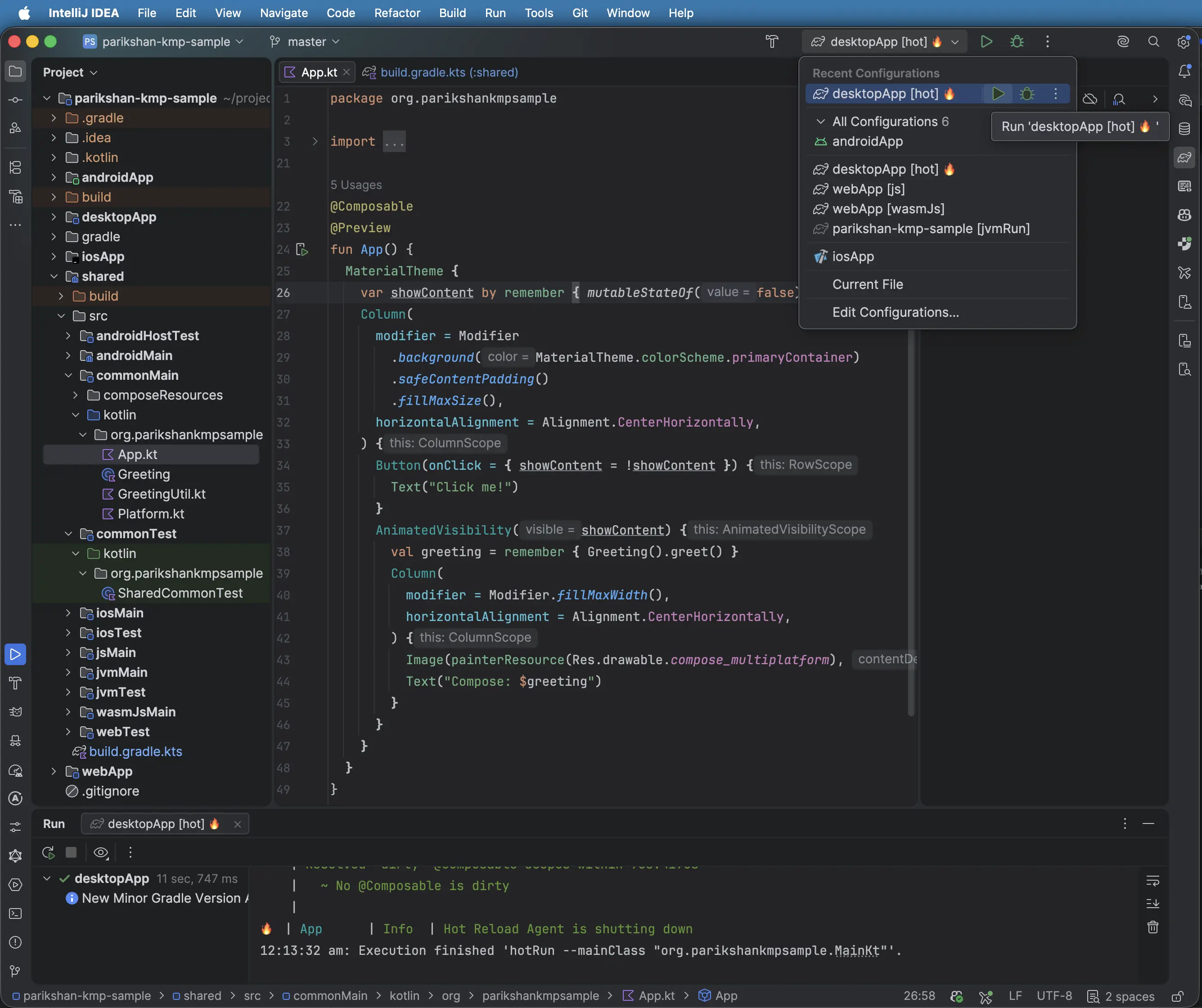Viewport: 1202px width, 1008px height.
Task: Open the Navigate menu
Action: (284, 13)
